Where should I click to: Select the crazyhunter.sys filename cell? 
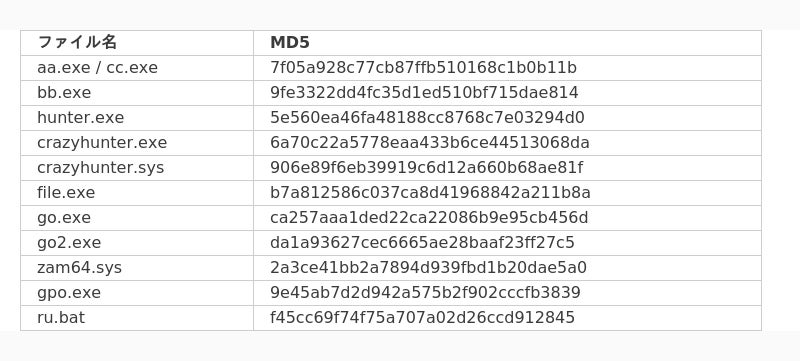pos(137,168)
